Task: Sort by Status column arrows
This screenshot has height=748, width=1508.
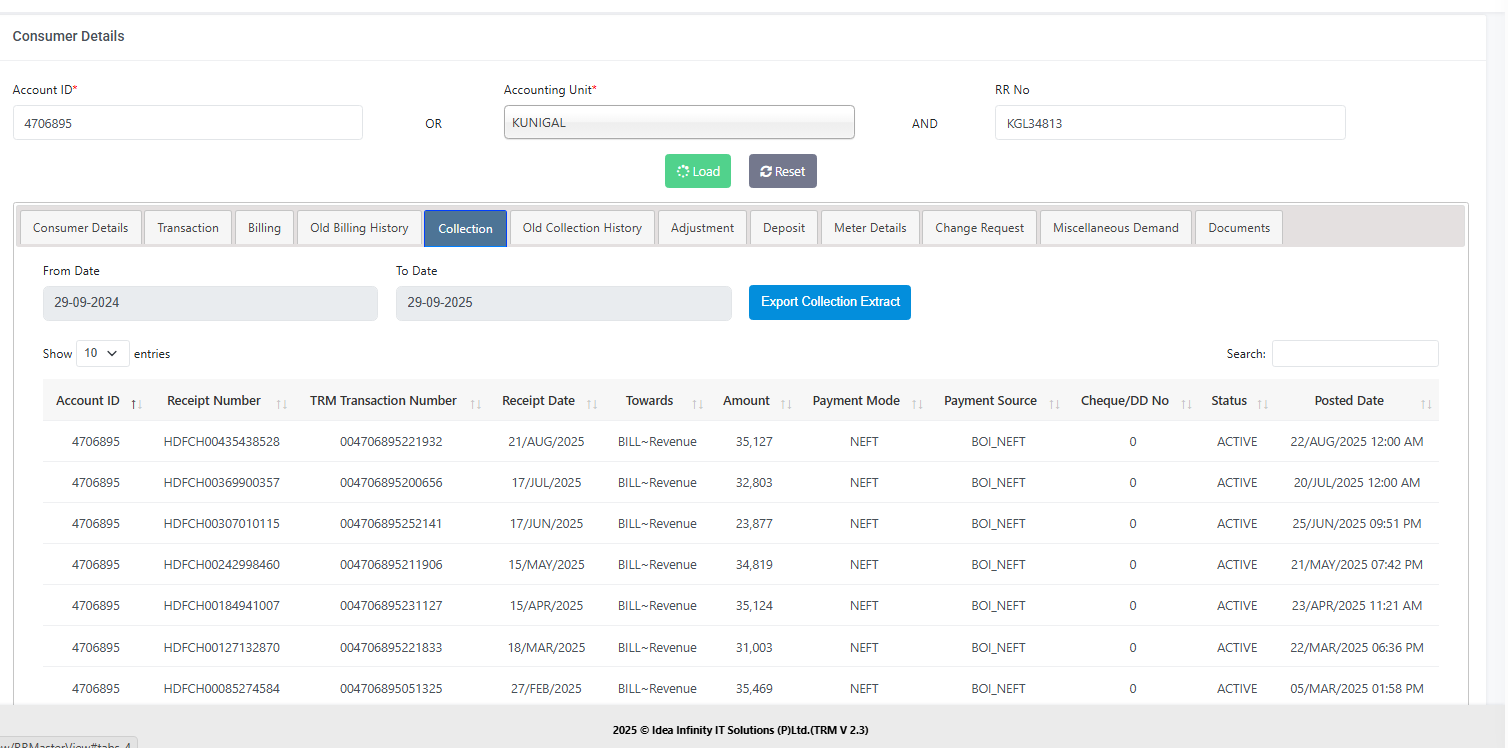Action: [1263, 403]
